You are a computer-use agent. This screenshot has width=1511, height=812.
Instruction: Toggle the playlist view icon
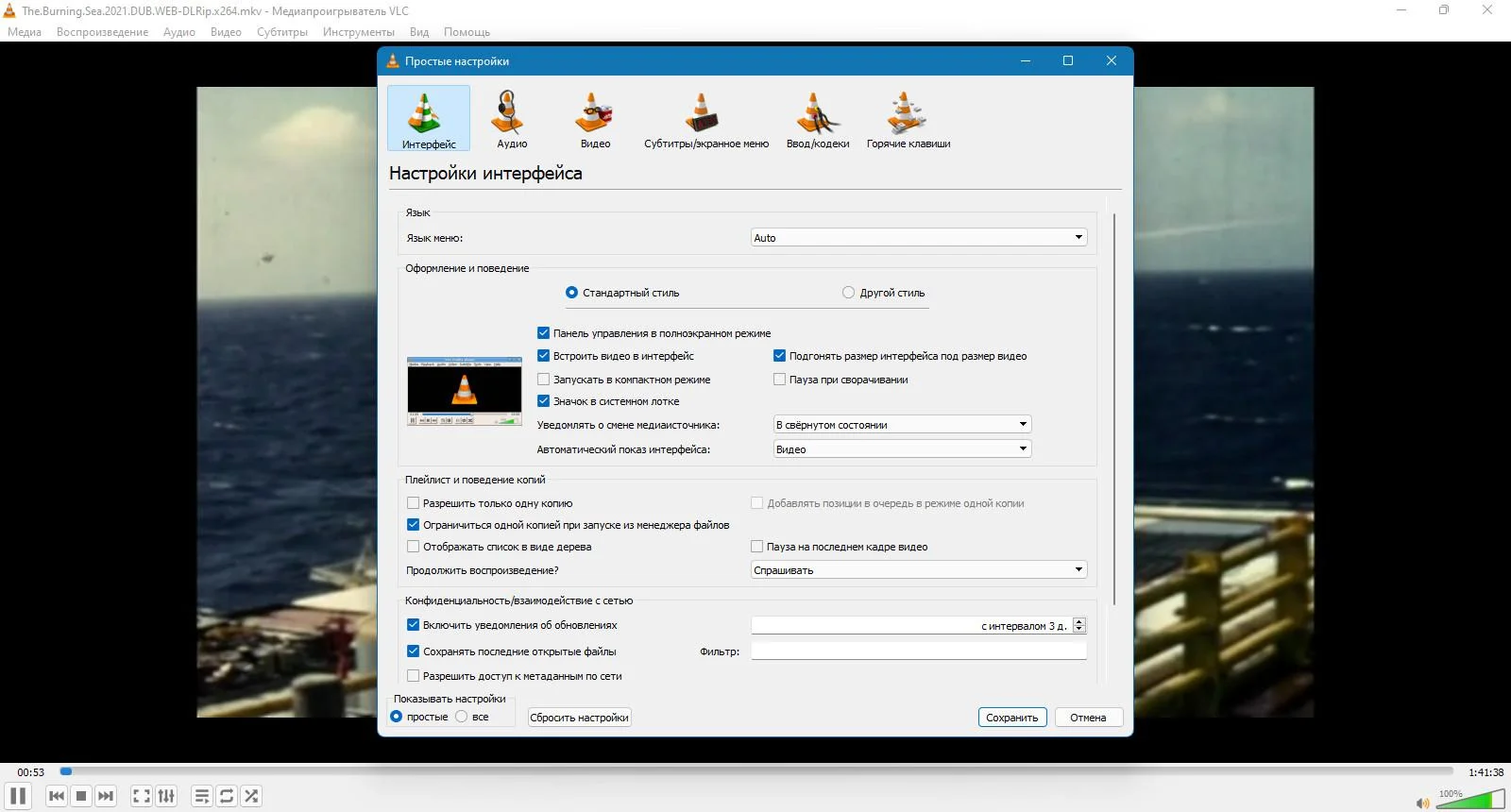click(202, 796)
